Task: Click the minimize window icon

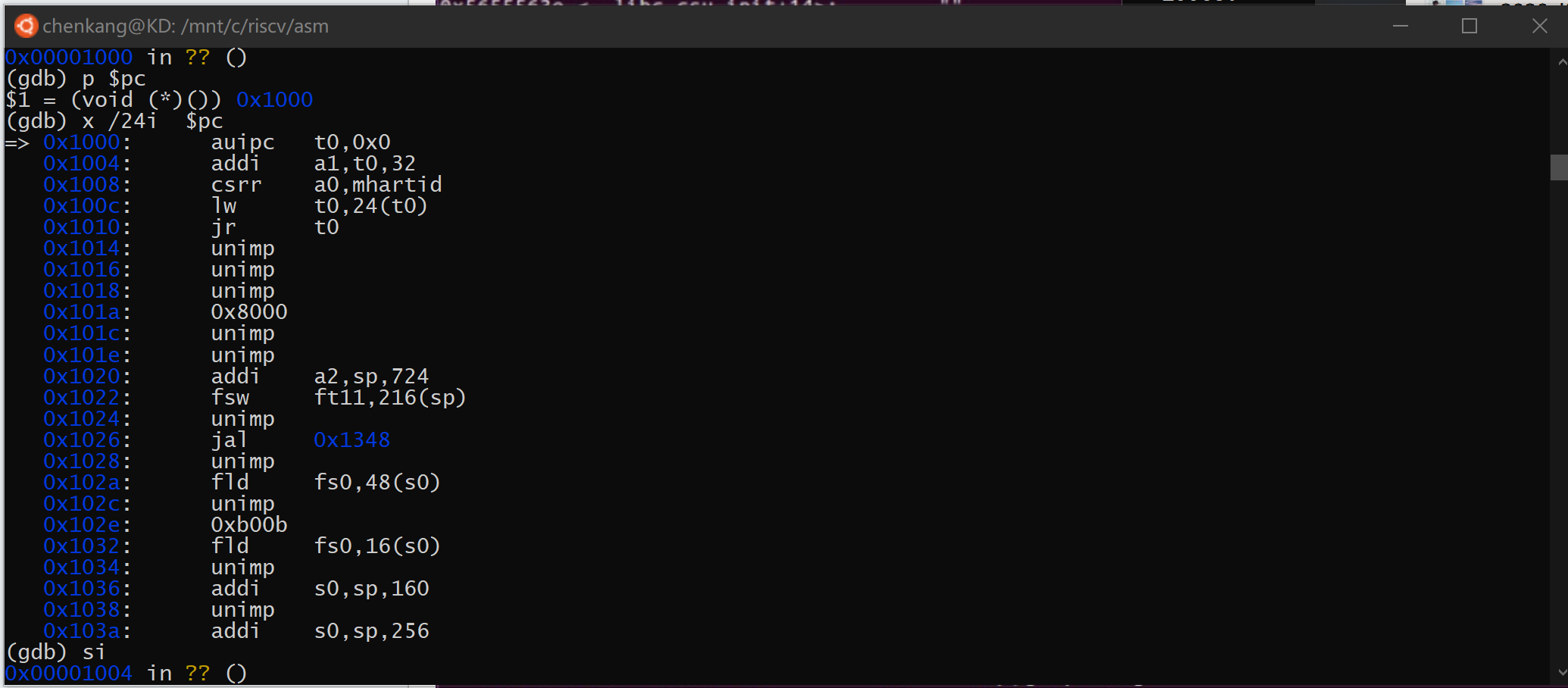Action: 1401,25
